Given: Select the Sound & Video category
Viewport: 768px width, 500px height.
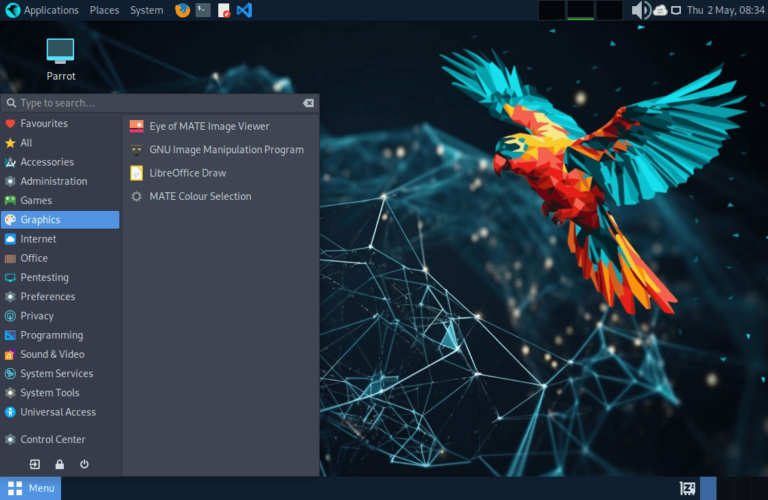Looking at the screenshot, I should [60, 354].
